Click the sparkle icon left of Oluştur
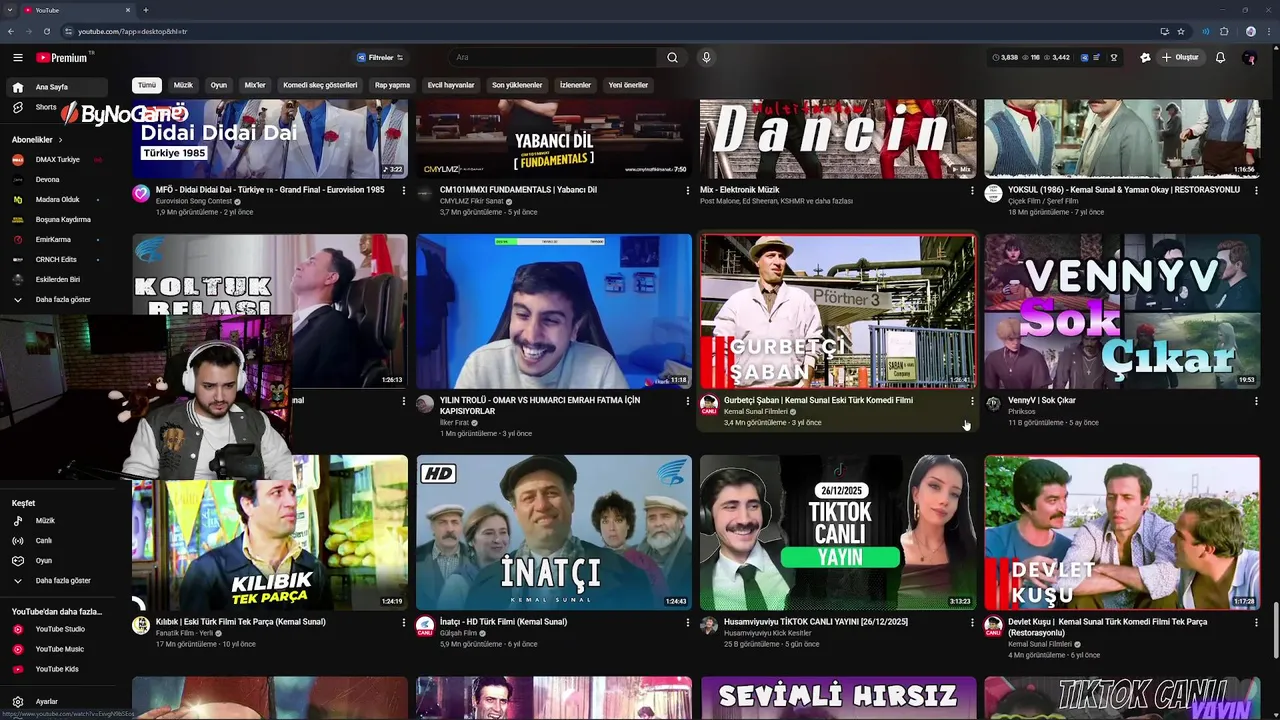 pos(1145,58)
